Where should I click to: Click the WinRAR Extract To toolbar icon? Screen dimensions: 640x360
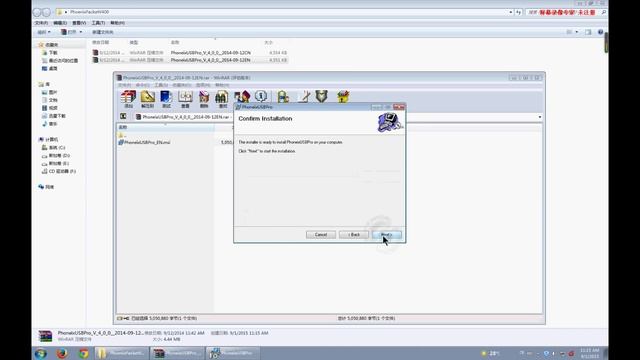(x=147, y=99)
